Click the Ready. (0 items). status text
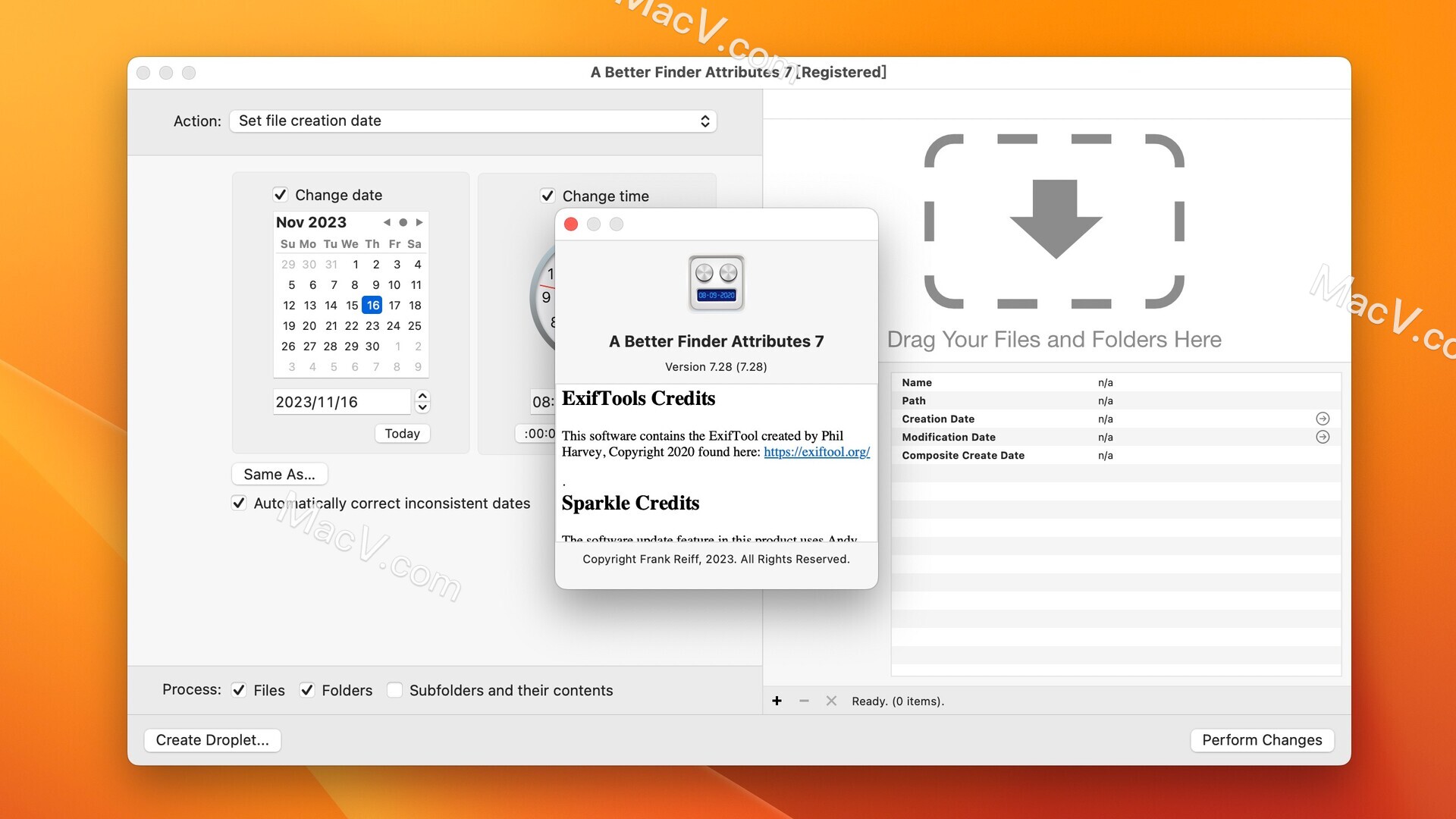The image size is (1456, 819). coord(898,701)
